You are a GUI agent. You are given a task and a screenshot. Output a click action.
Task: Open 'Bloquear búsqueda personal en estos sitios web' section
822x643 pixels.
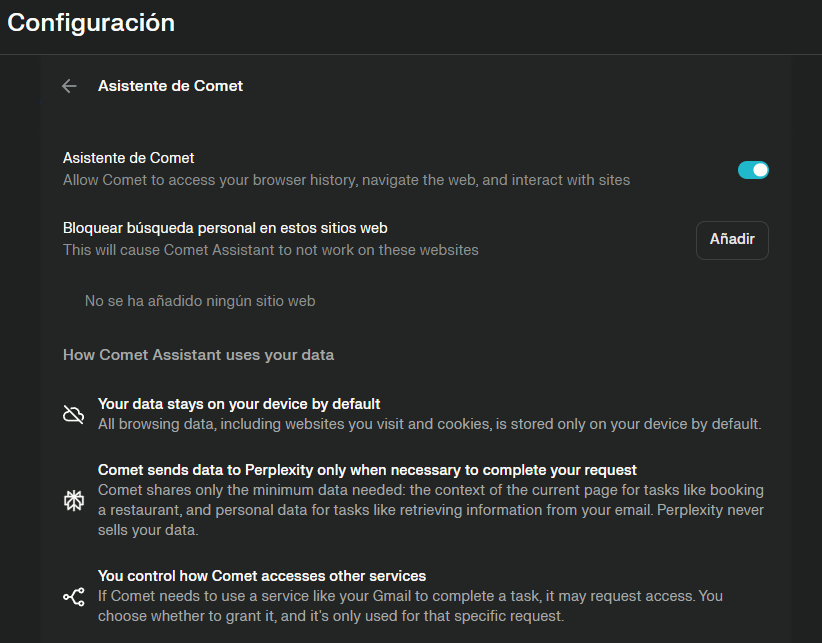[x=225, y=227]
